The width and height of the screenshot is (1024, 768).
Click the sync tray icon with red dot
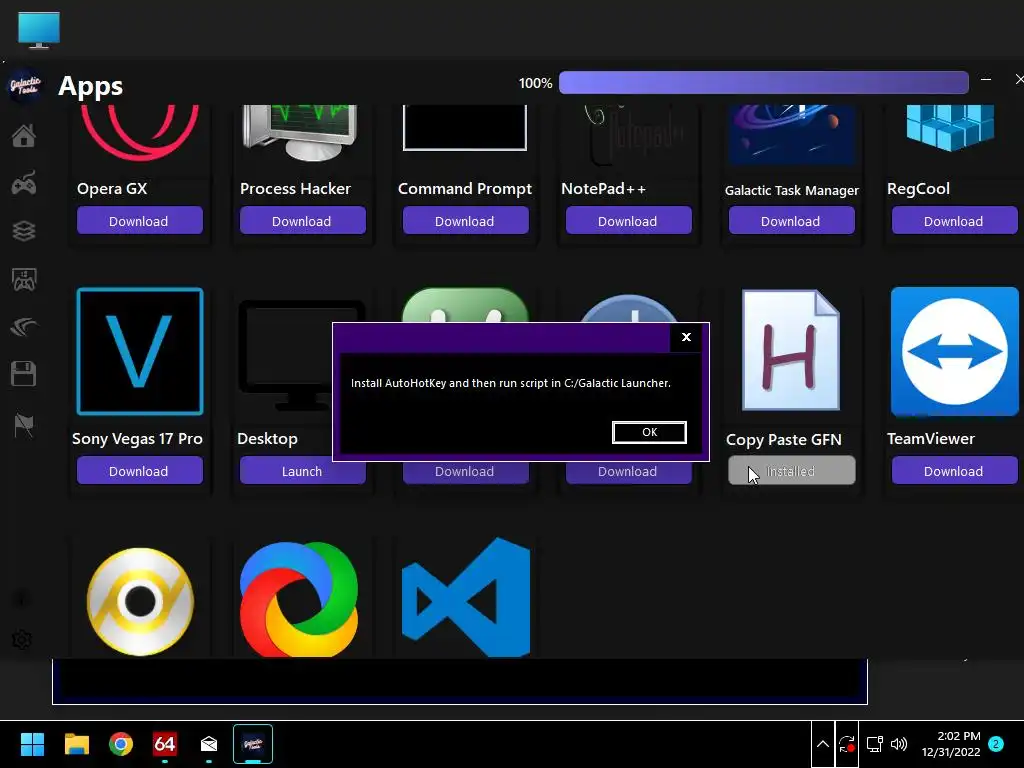pyautogui.click(x=847, y=744)
